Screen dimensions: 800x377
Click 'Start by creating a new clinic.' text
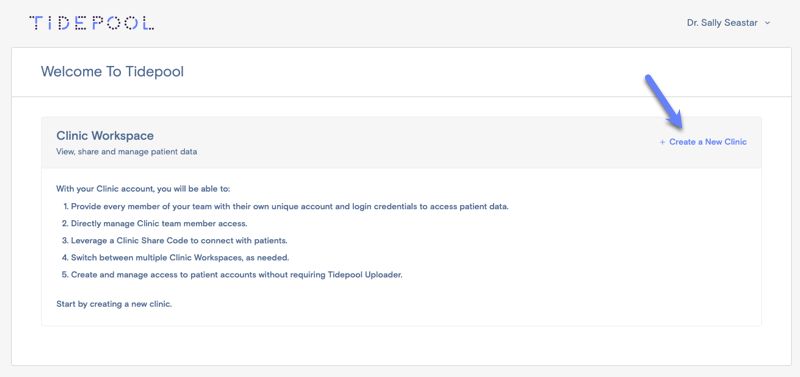(x=114, y=305)
